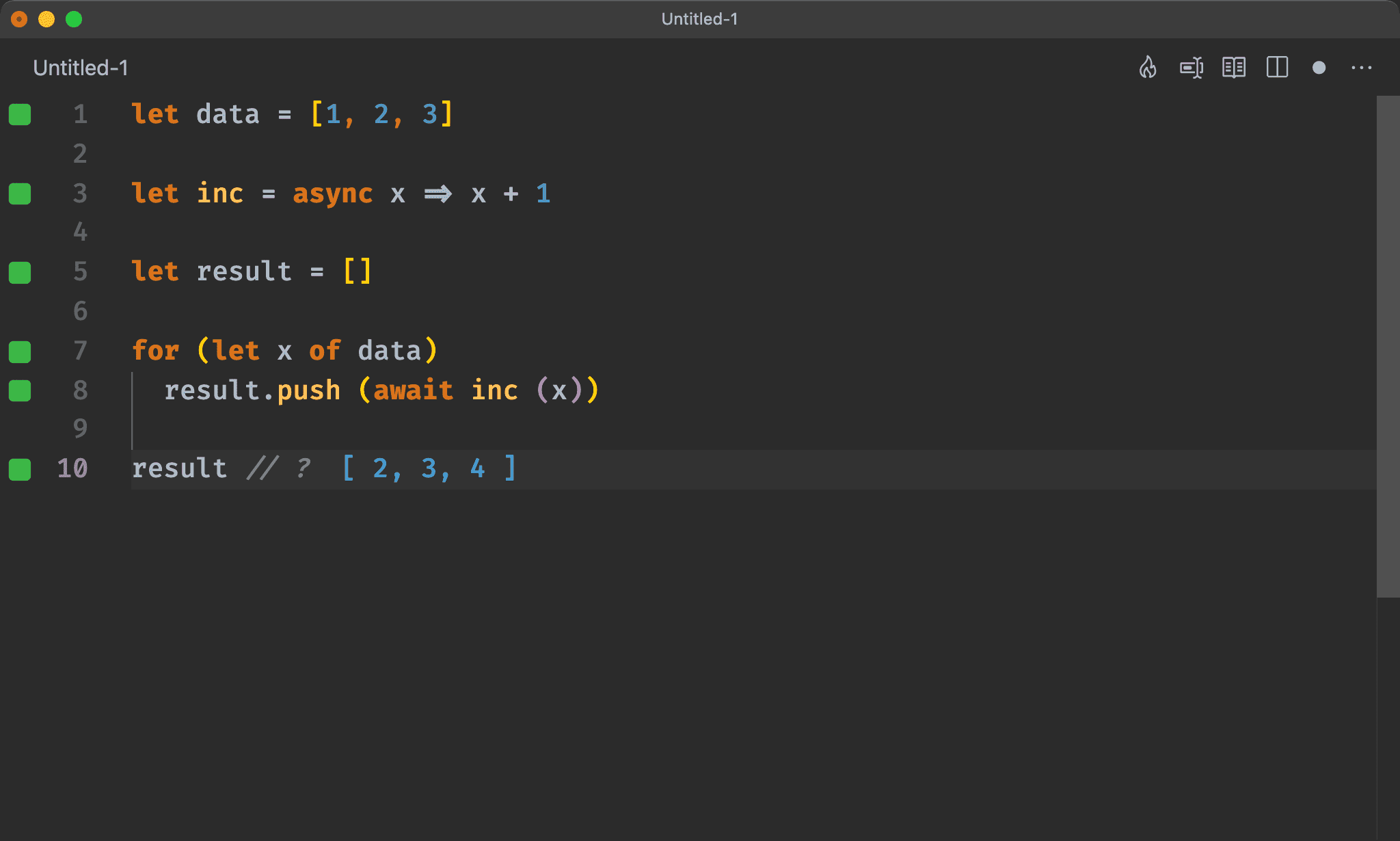Click the Untitled-1 window title text
This screenshot has height=841, width=1400.
point(699,19)
